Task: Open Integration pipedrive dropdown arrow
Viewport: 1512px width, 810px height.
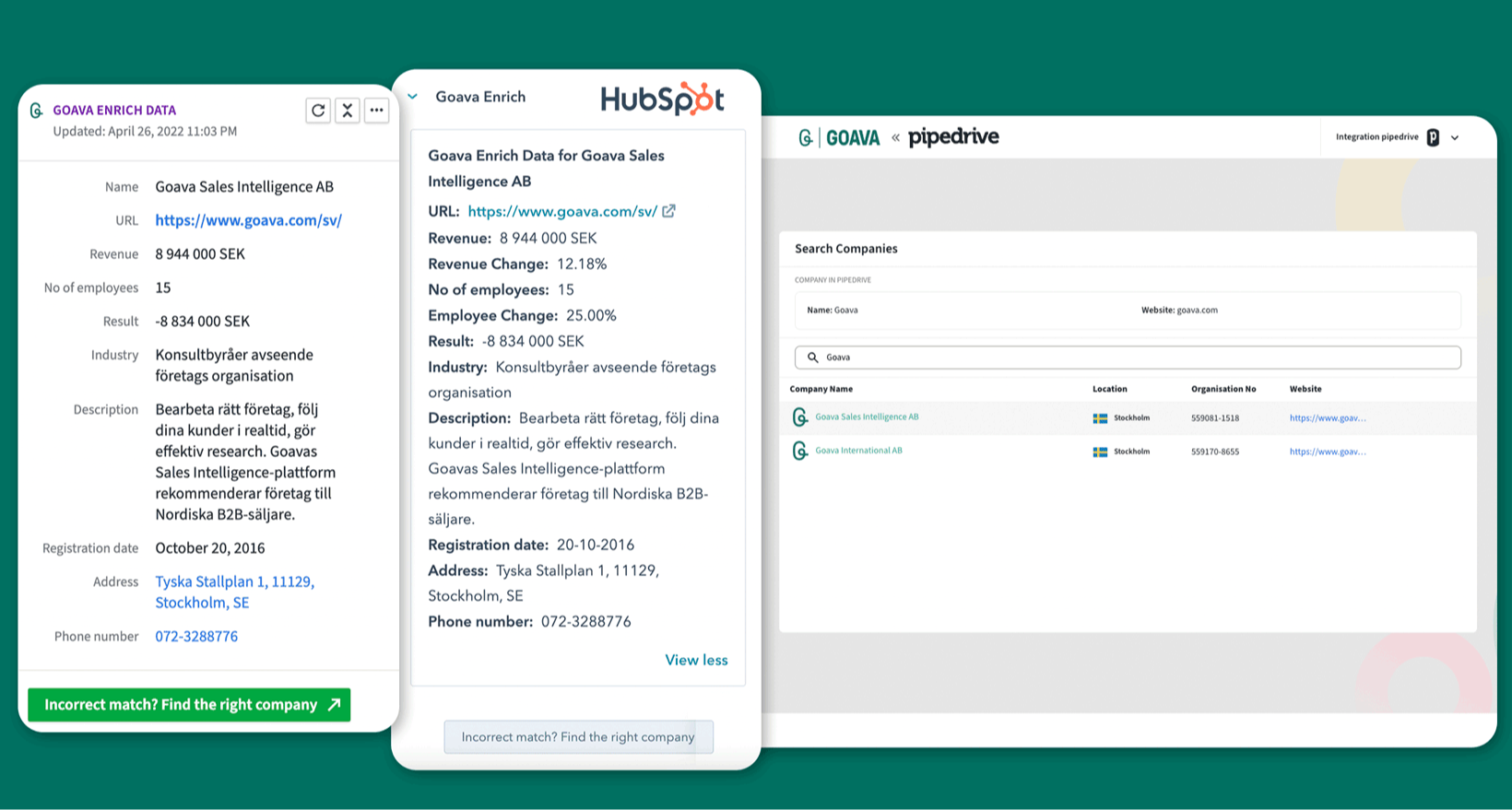Action: 1455,138
